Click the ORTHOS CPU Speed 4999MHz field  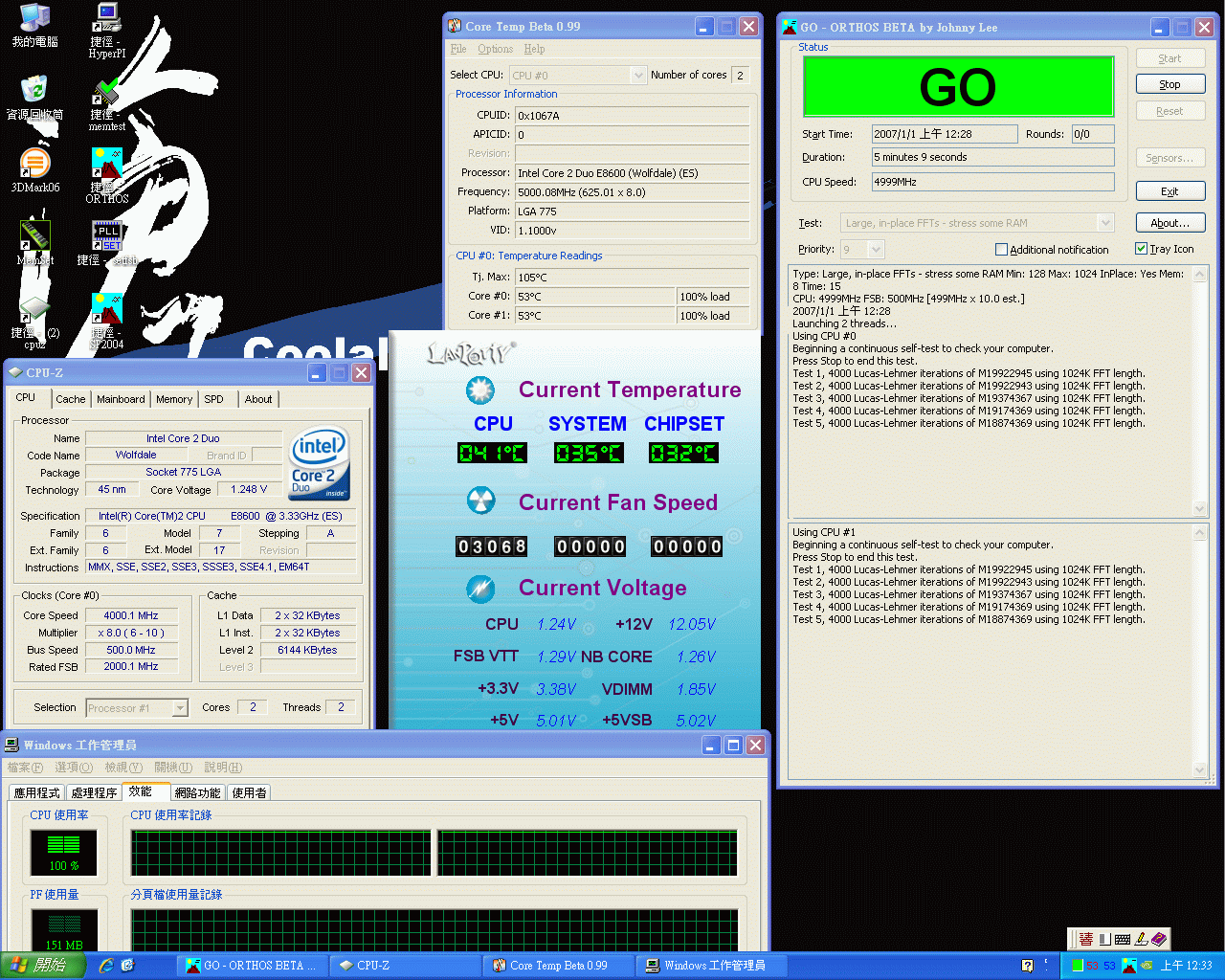pyautogui.click(x=992, y=182)
